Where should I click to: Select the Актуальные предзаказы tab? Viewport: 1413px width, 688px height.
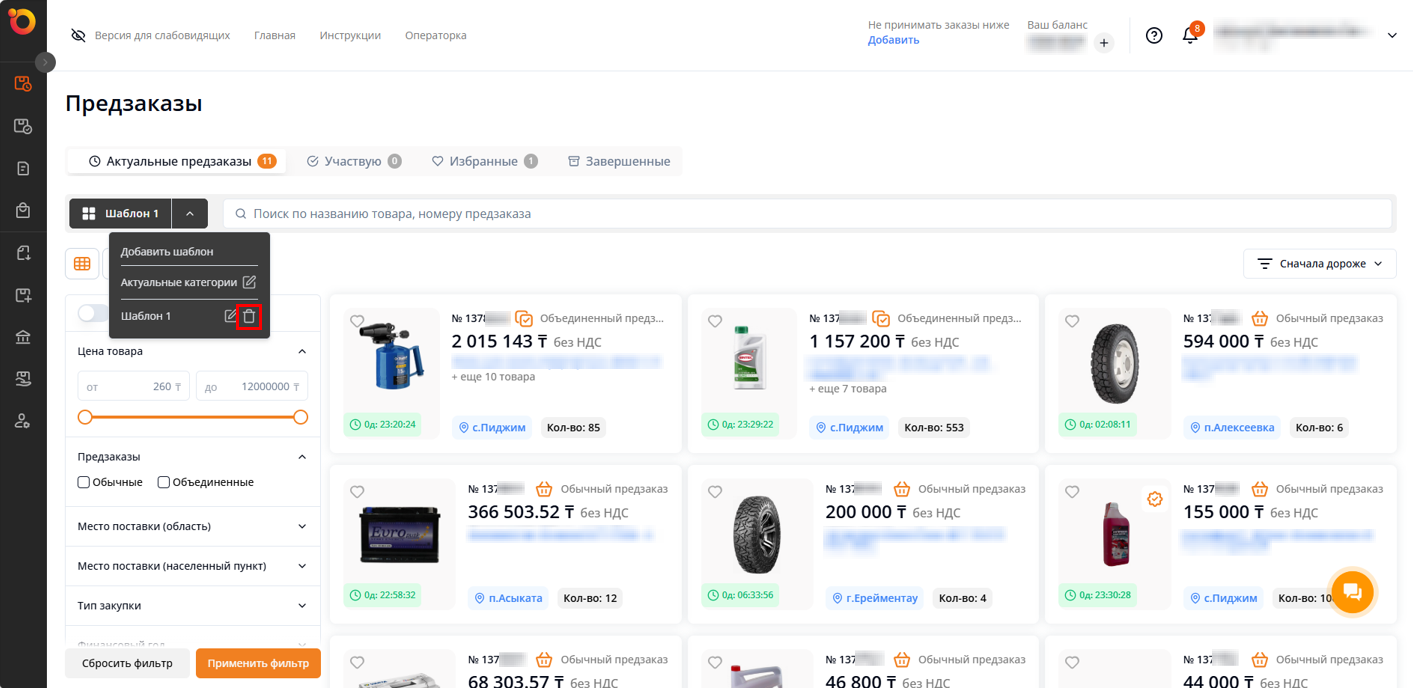tap(177, 161)
